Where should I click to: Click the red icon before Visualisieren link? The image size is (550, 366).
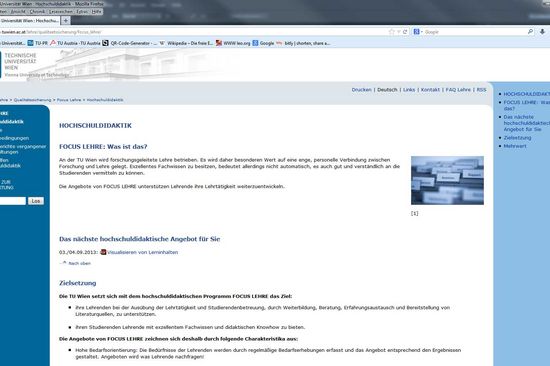(x=103, y=252)
